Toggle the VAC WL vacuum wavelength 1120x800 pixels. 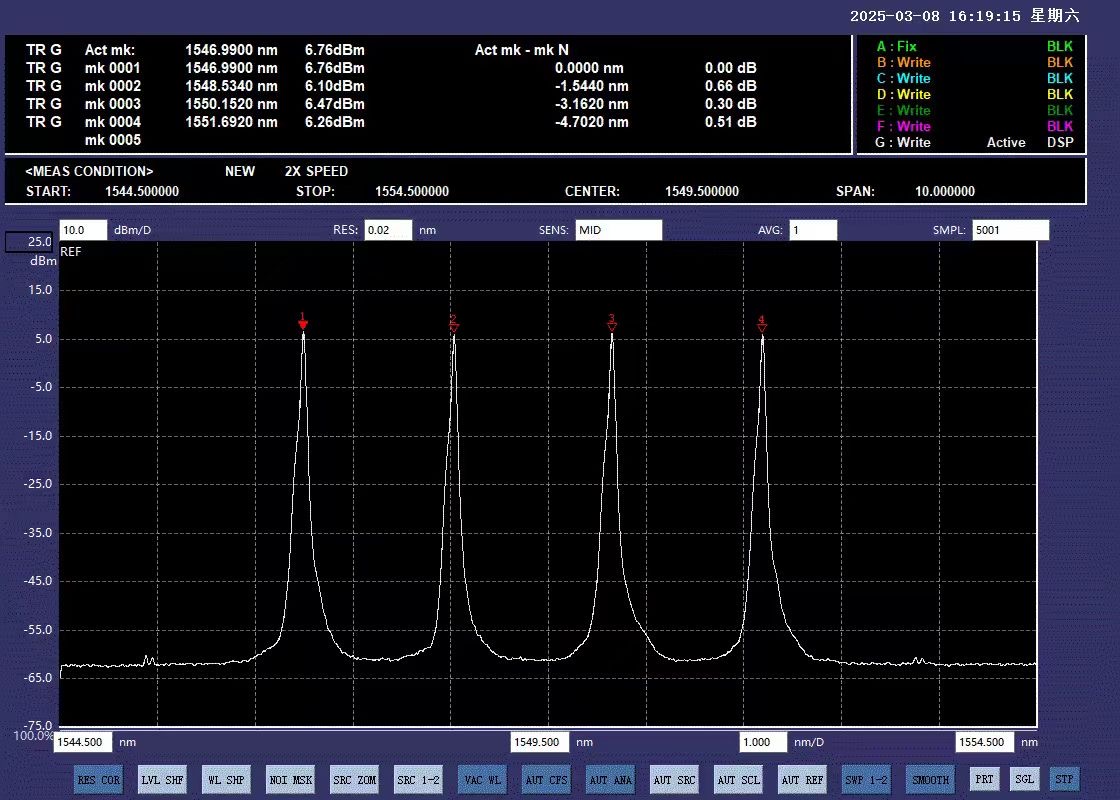(482, 779)
